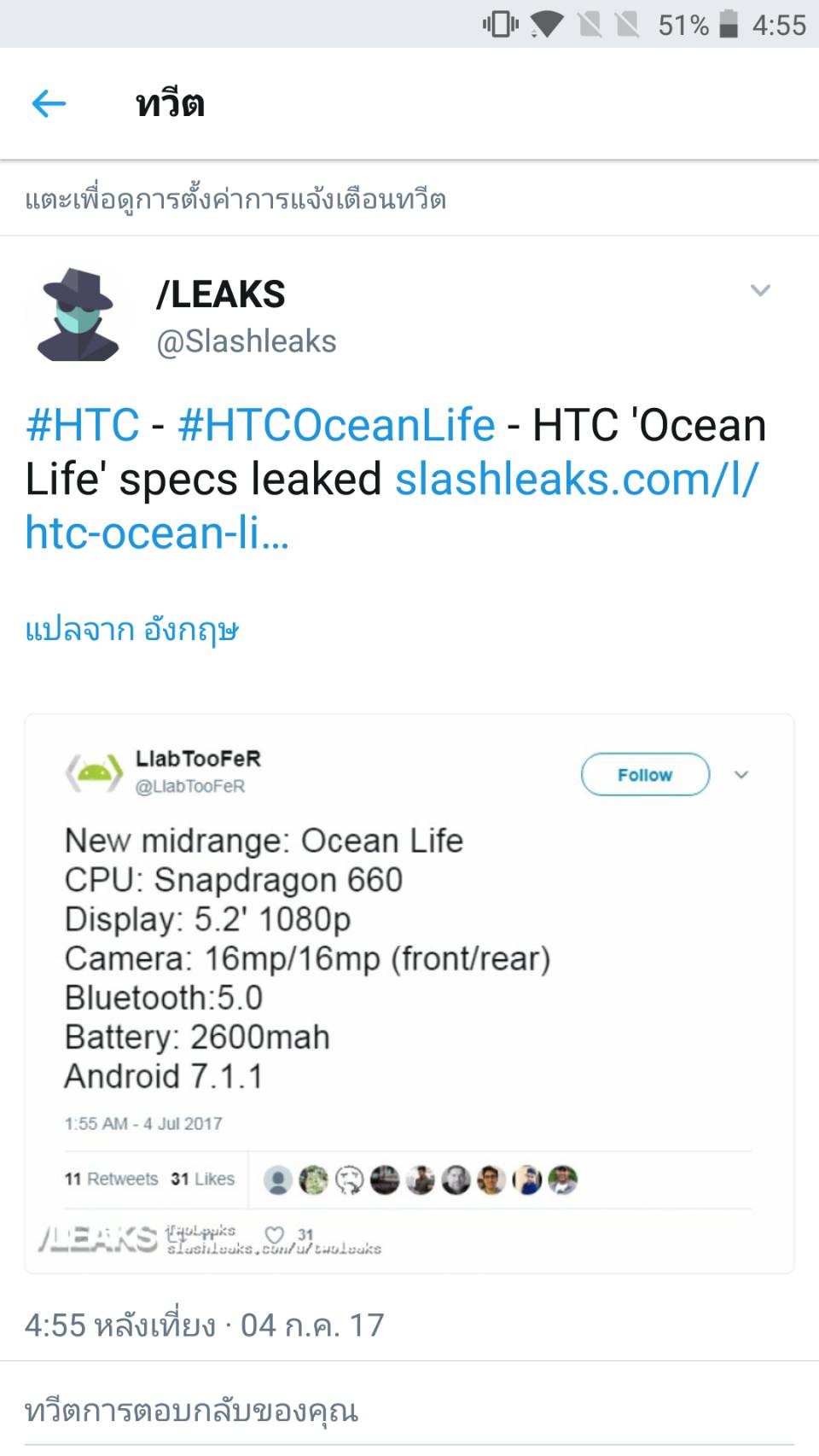The height and width of the screenshot is (1456, 819).
Task: Expand the chevron beside the Follow button
Action: [x=741, y=775]
